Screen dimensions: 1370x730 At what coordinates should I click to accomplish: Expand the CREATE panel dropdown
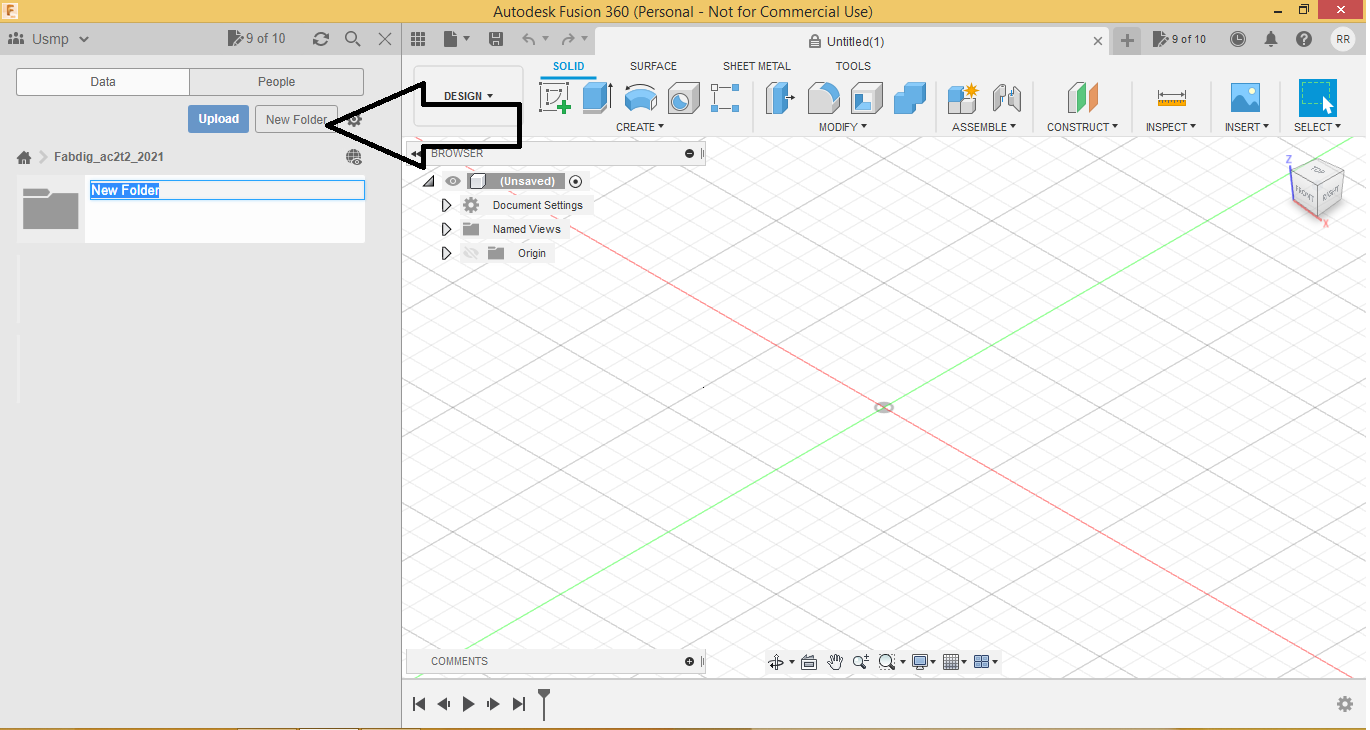pos(640,127)
